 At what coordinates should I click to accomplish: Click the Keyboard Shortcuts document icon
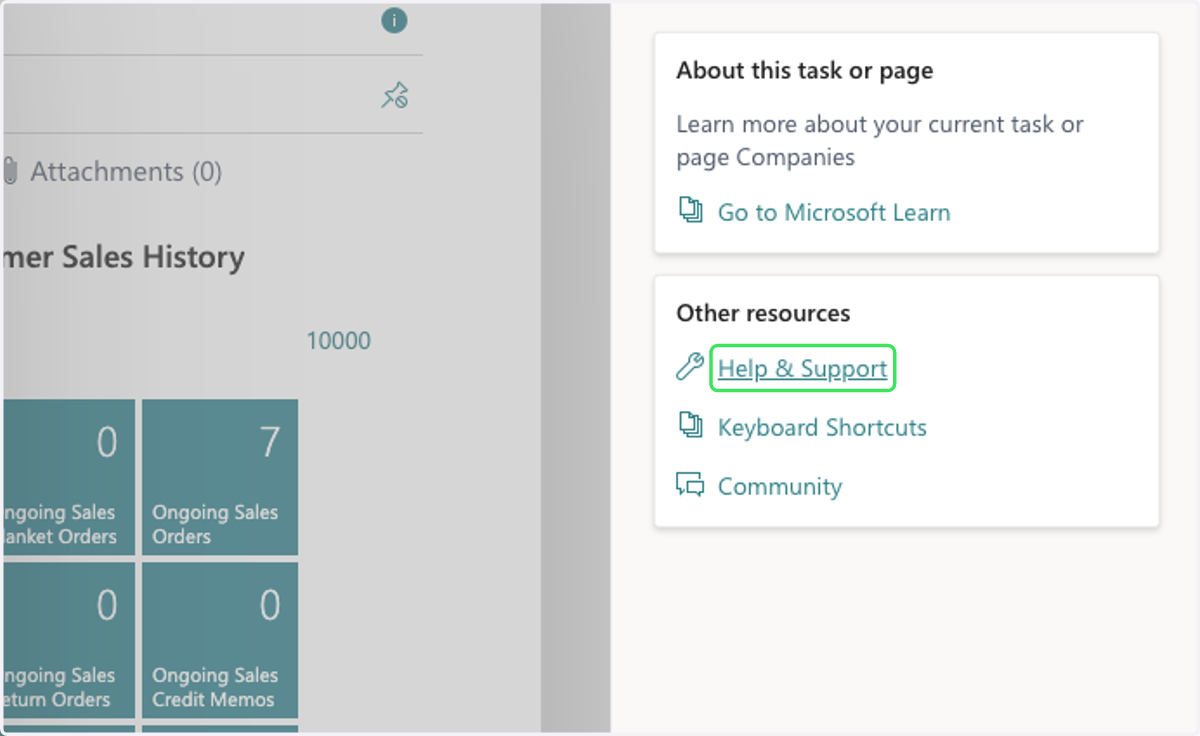pyautogui.click(x=690, y=425)
